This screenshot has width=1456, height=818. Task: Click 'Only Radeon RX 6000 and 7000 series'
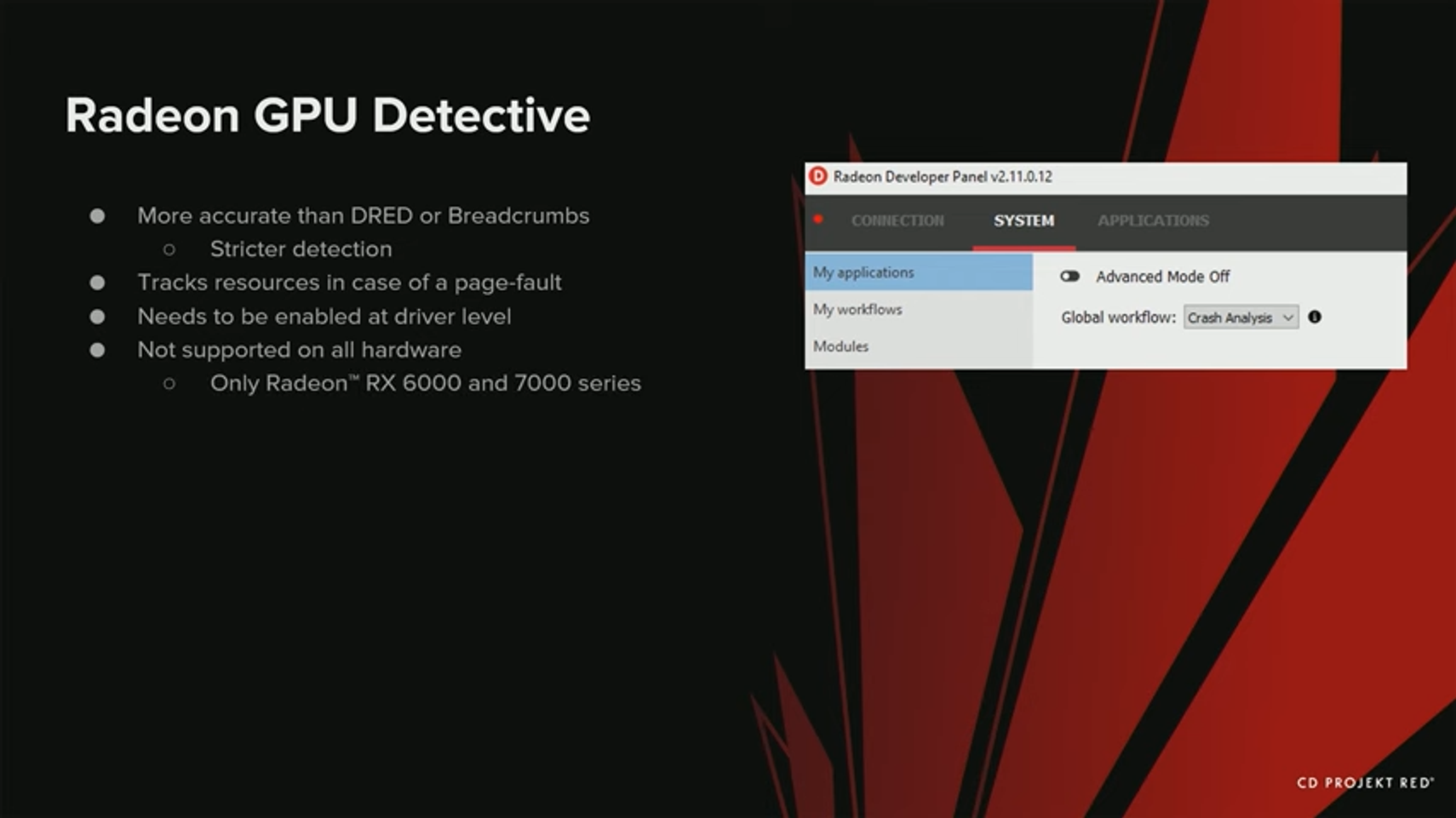click(426, 383)
